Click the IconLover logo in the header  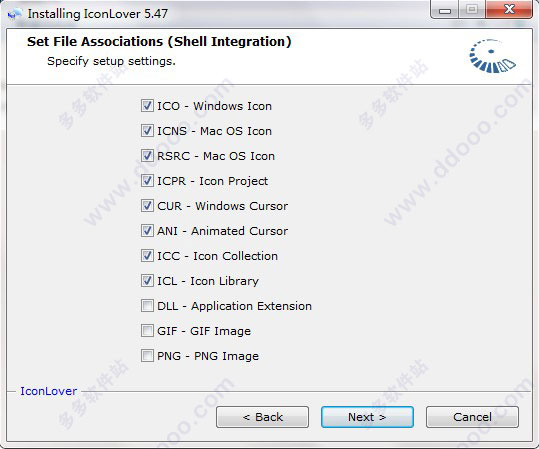click(x=492, y=56)
